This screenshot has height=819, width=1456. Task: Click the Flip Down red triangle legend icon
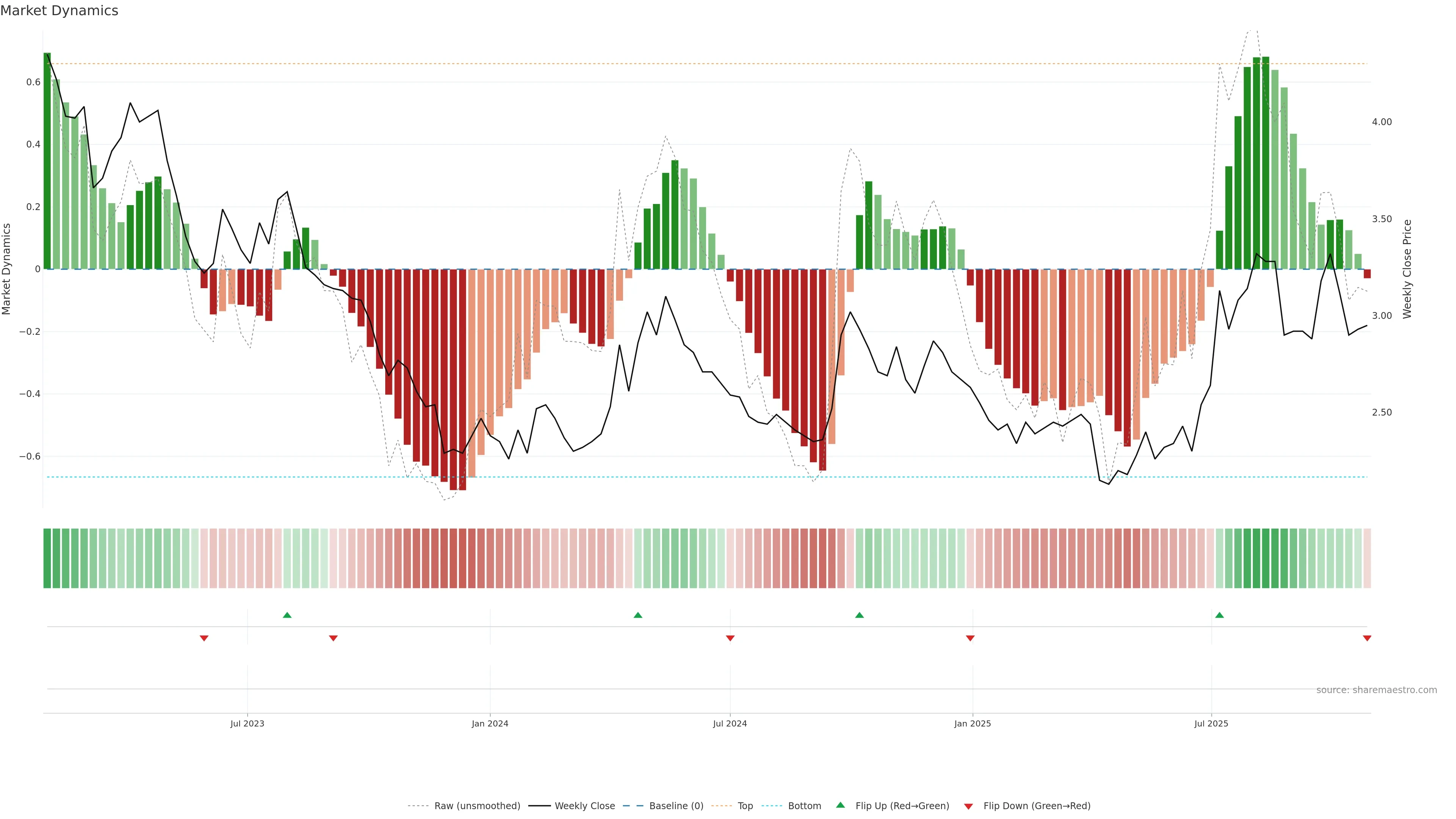coord(968,806)
